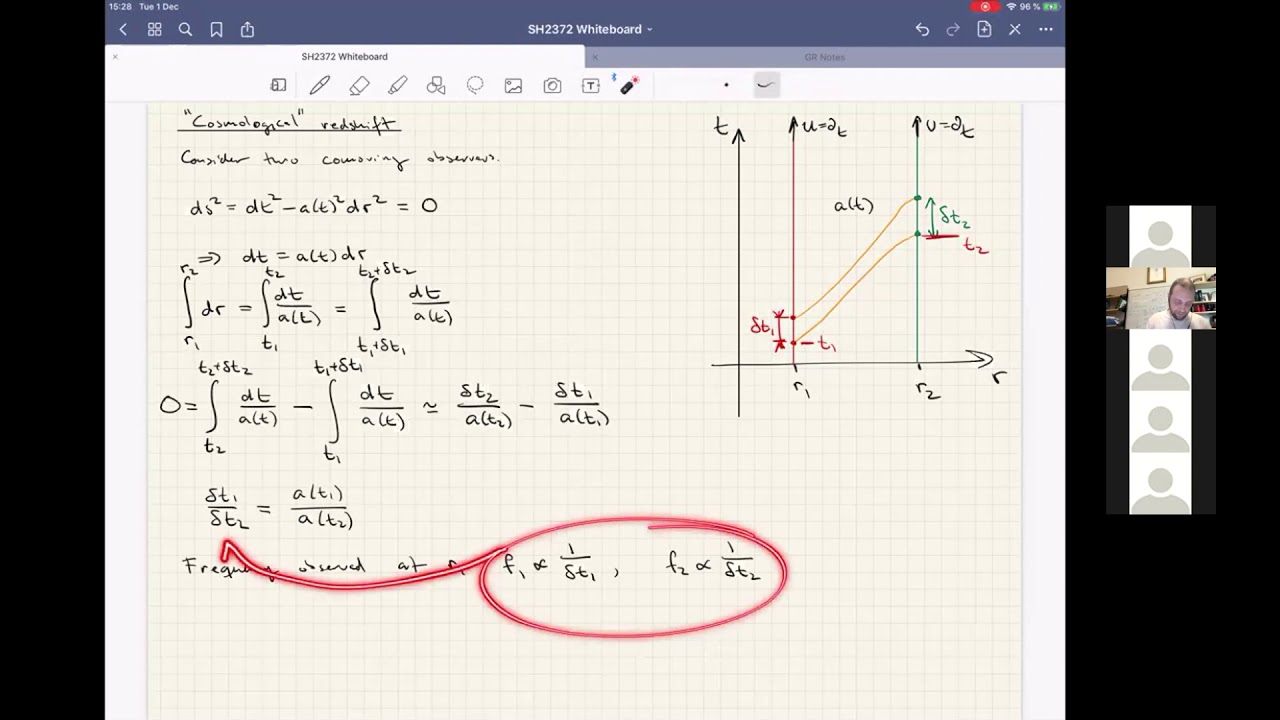1280x720 pixels.
Task: Go back using the left chevron
Action: tap(123, 30)
